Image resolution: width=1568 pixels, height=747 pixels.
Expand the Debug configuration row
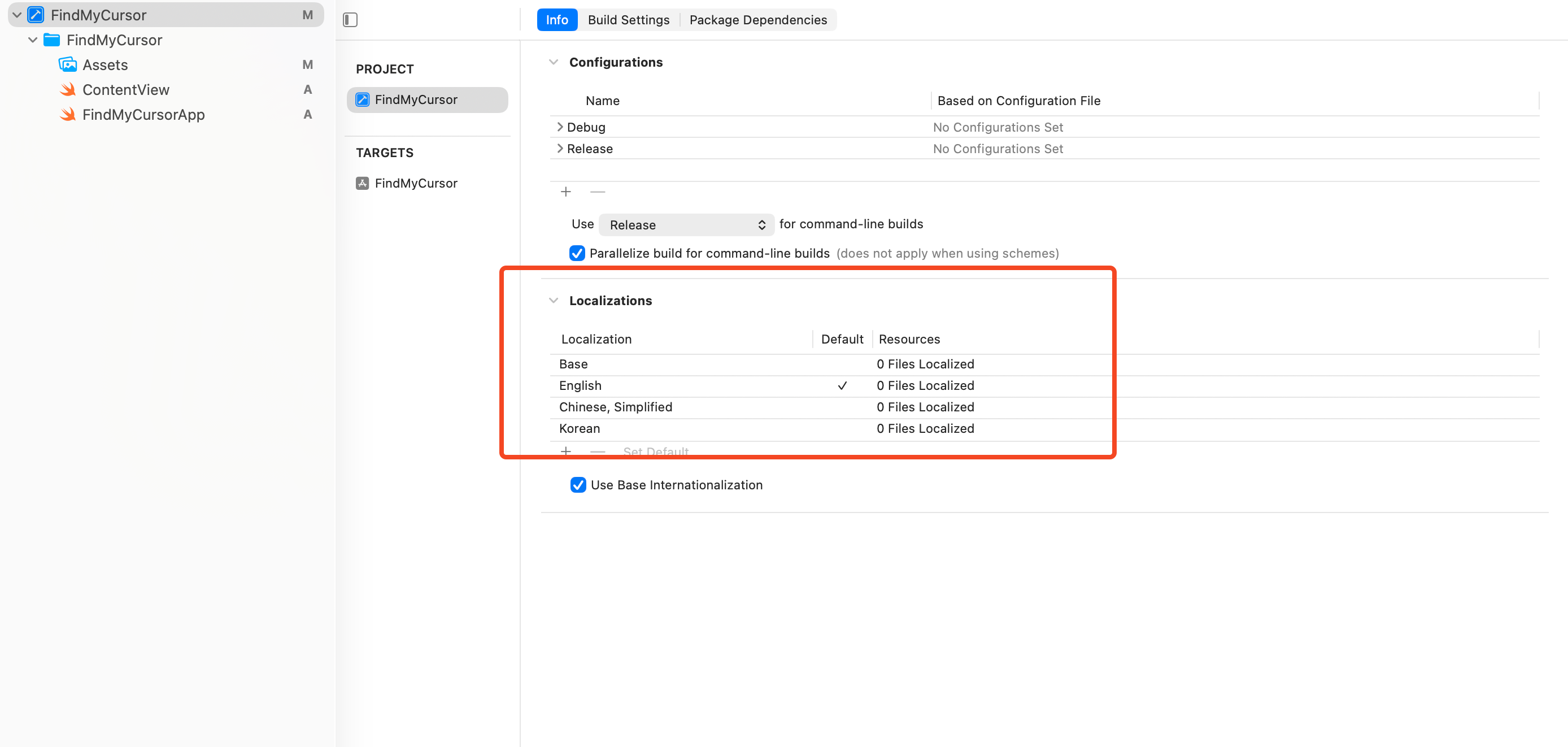tap(559, 127)
